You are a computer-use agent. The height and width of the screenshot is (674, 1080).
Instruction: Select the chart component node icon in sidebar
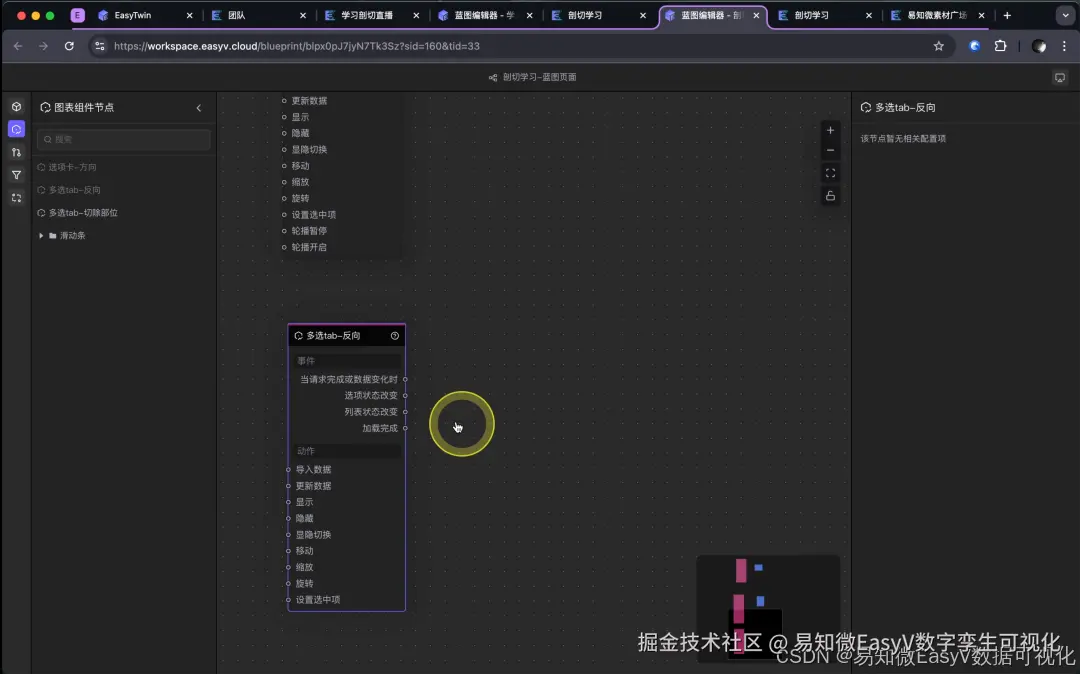(x=16, y=129)
